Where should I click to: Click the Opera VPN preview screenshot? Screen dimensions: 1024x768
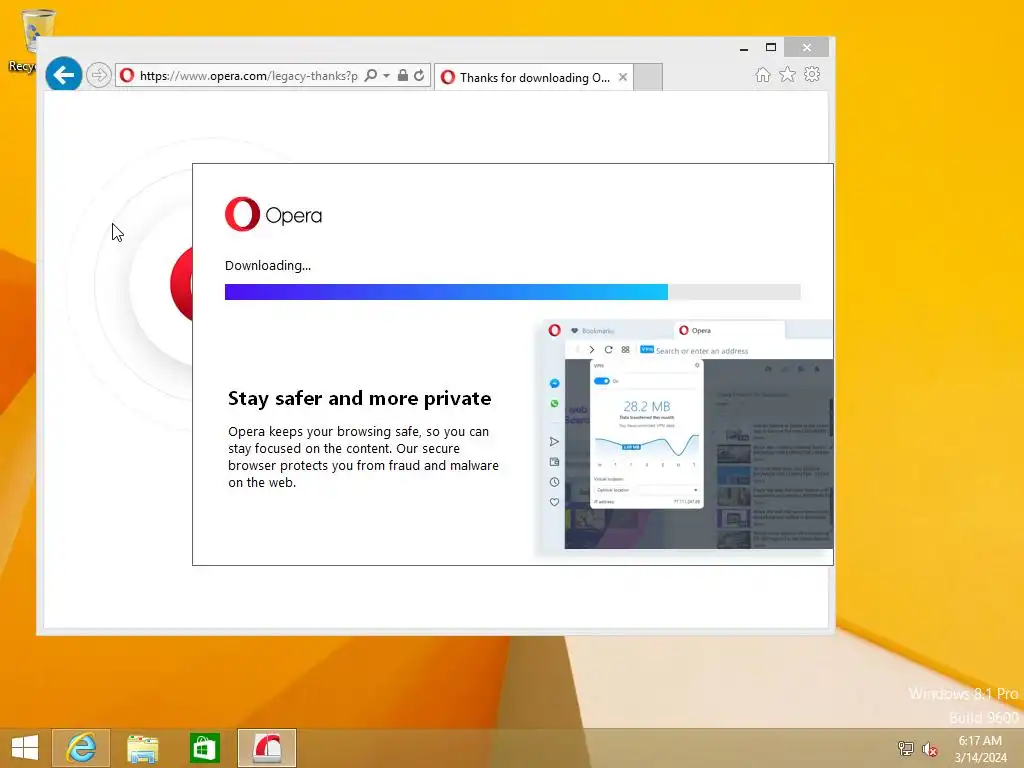[x=686, y=436]
